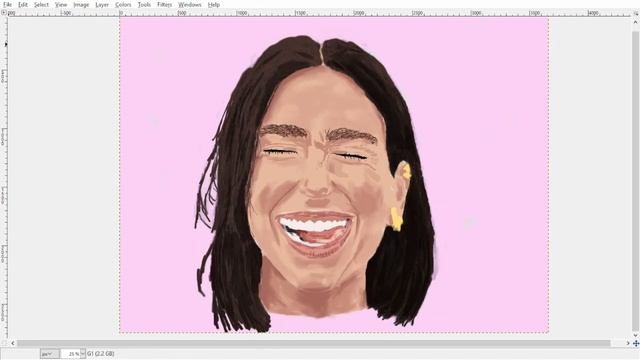
Task: Toggle the Quick Mask button at bottom-left corner
Action: pos(4,343)
